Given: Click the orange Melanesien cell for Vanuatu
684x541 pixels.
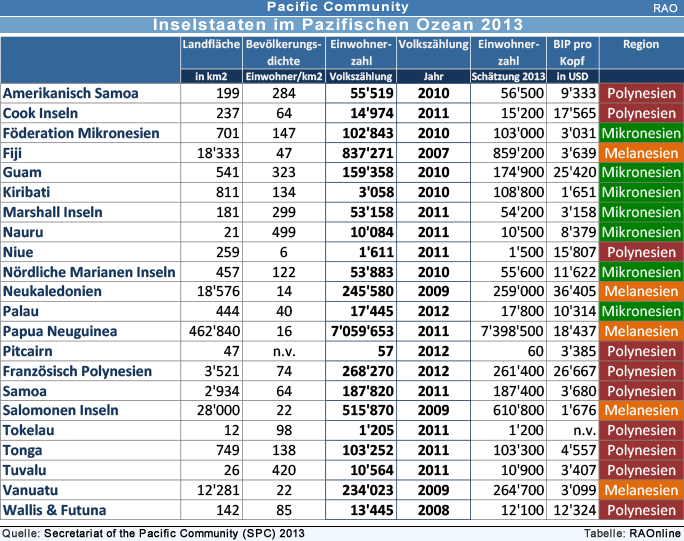Looking at the screenshot, I should point(640,490).
